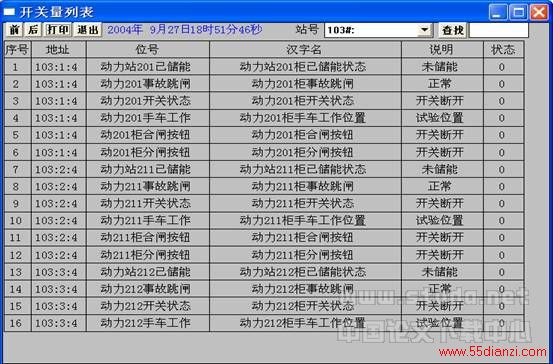Image resolution: width=553 pixels, height=364 pixels.
Task: Click the window icon in title bar
Action: coord(9,12)
